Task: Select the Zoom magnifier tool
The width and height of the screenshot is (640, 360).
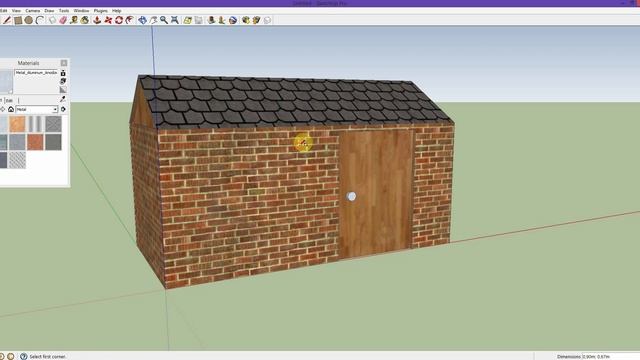Action: pyautogui.click(x=164, y=20)
